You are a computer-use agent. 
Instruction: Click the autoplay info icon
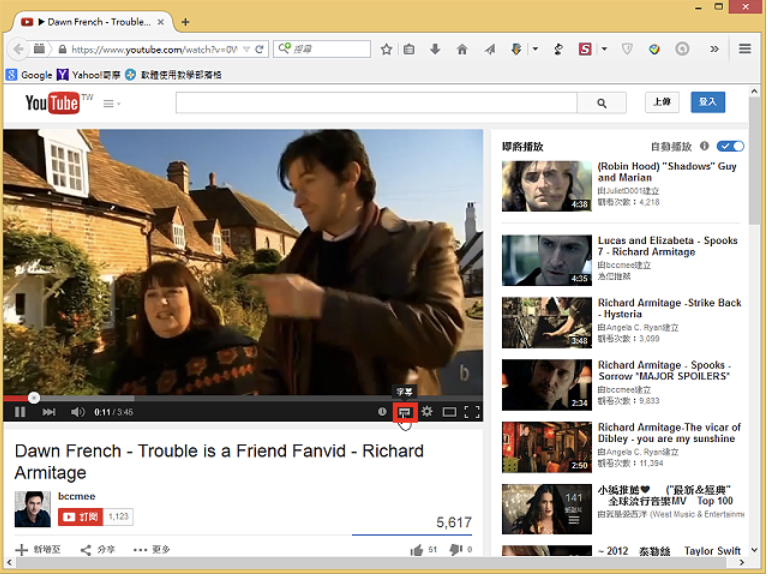pyautogui.click(x=704, y=146)
